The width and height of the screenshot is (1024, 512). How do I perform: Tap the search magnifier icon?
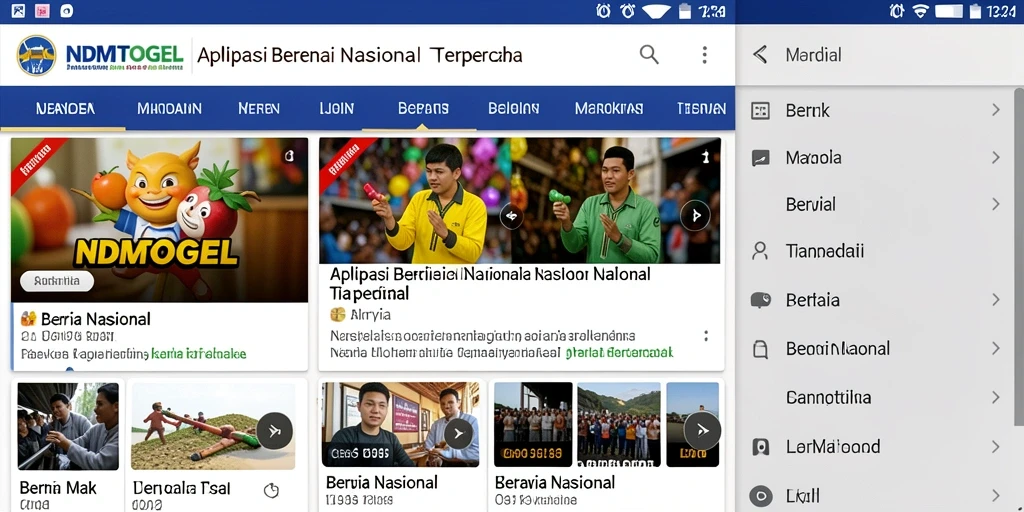pyautogui.click(x=648, y=54)
